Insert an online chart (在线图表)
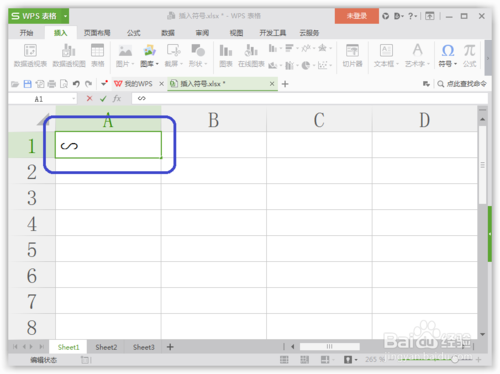Viewport: 500px width, 374px height. click(x=251, y=55)
